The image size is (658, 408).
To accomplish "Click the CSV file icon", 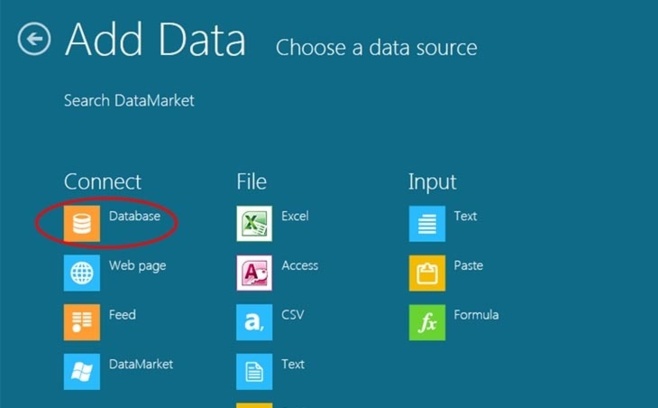I will click(x=254, y=322).
